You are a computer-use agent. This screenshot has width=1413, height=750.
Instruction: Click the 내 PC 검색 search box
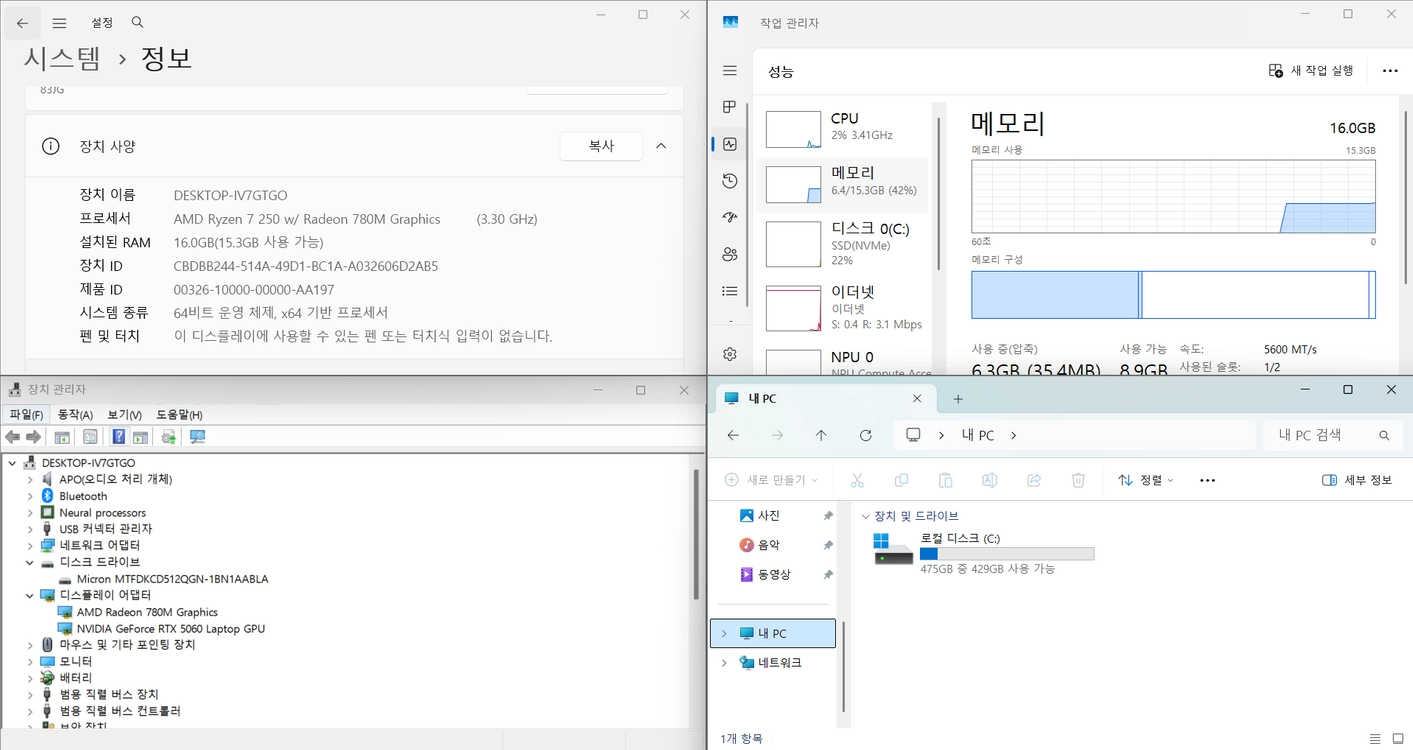pyautogui.click(x=1333, y=435)
